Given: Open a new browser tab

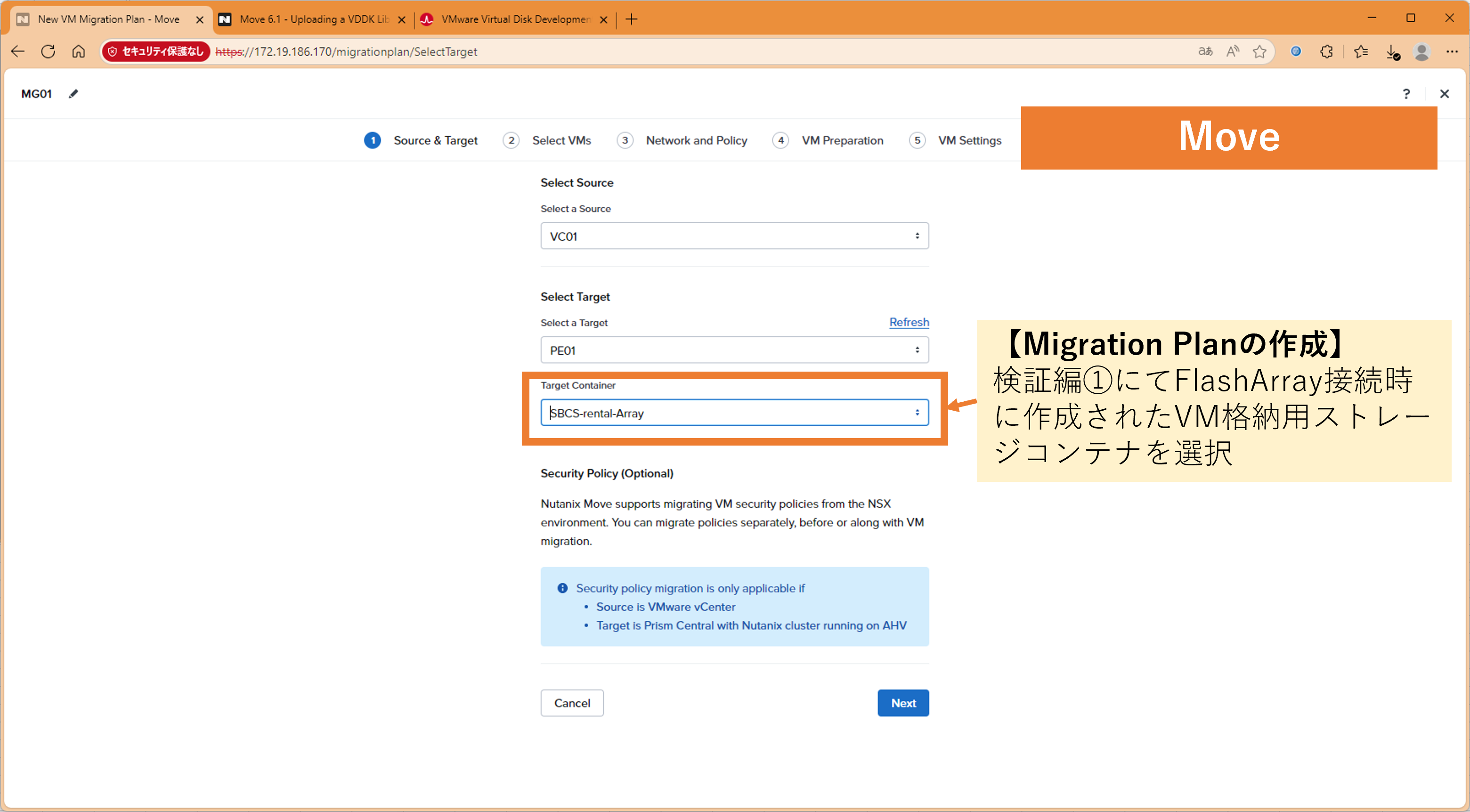Looking at the screenshot, I should point(631,19).
